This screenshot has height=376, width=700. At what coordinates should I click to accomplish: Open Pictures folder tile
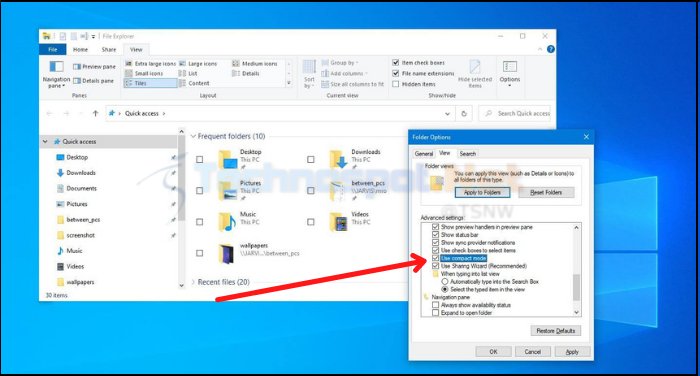pos(240,191)
